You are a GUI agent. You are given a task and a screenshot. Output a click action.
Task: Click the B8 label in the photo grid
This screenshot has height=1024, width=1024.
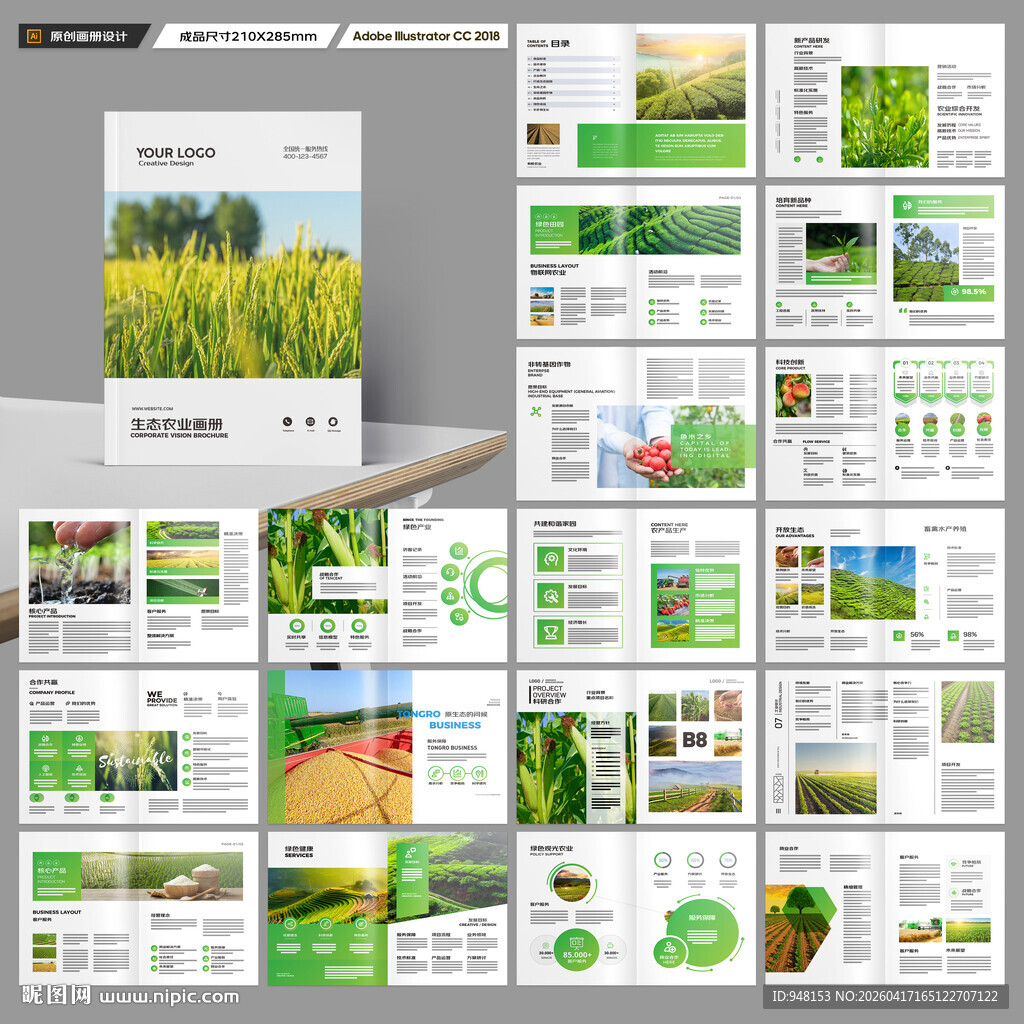click(695, 740)
